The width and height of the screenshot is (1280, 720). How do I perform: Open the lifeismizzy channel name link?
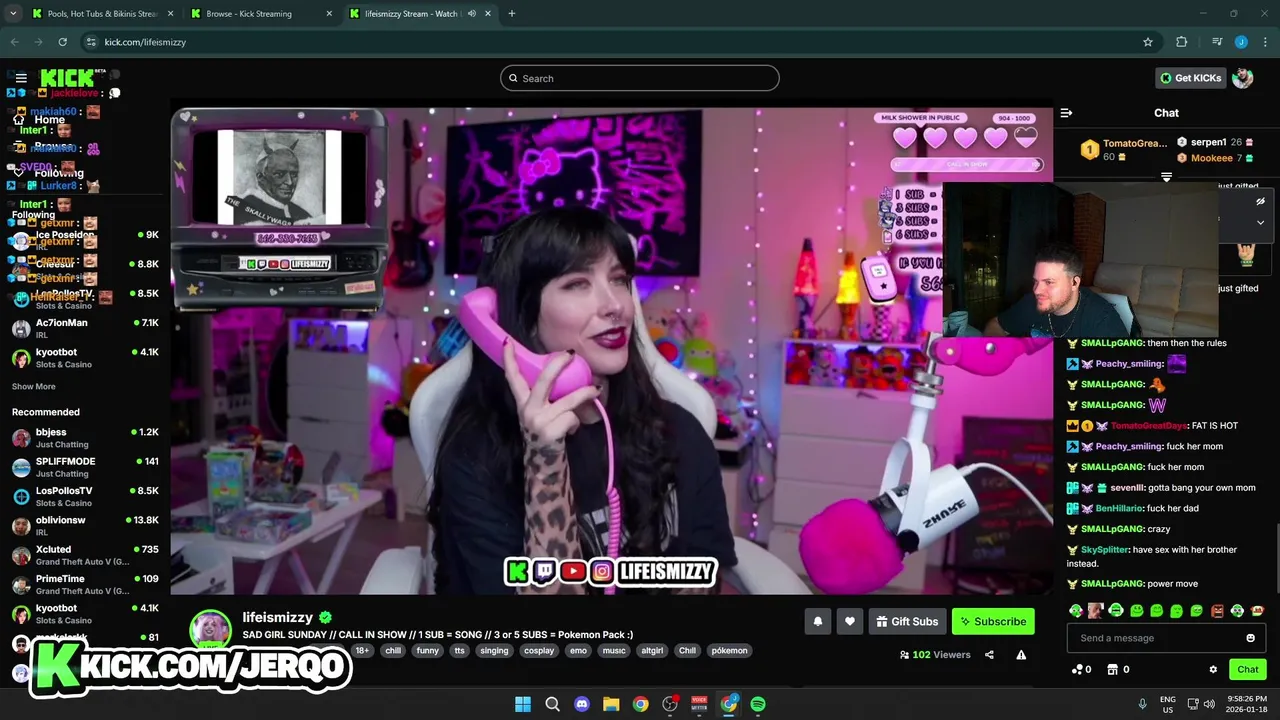tap(278, 617)
